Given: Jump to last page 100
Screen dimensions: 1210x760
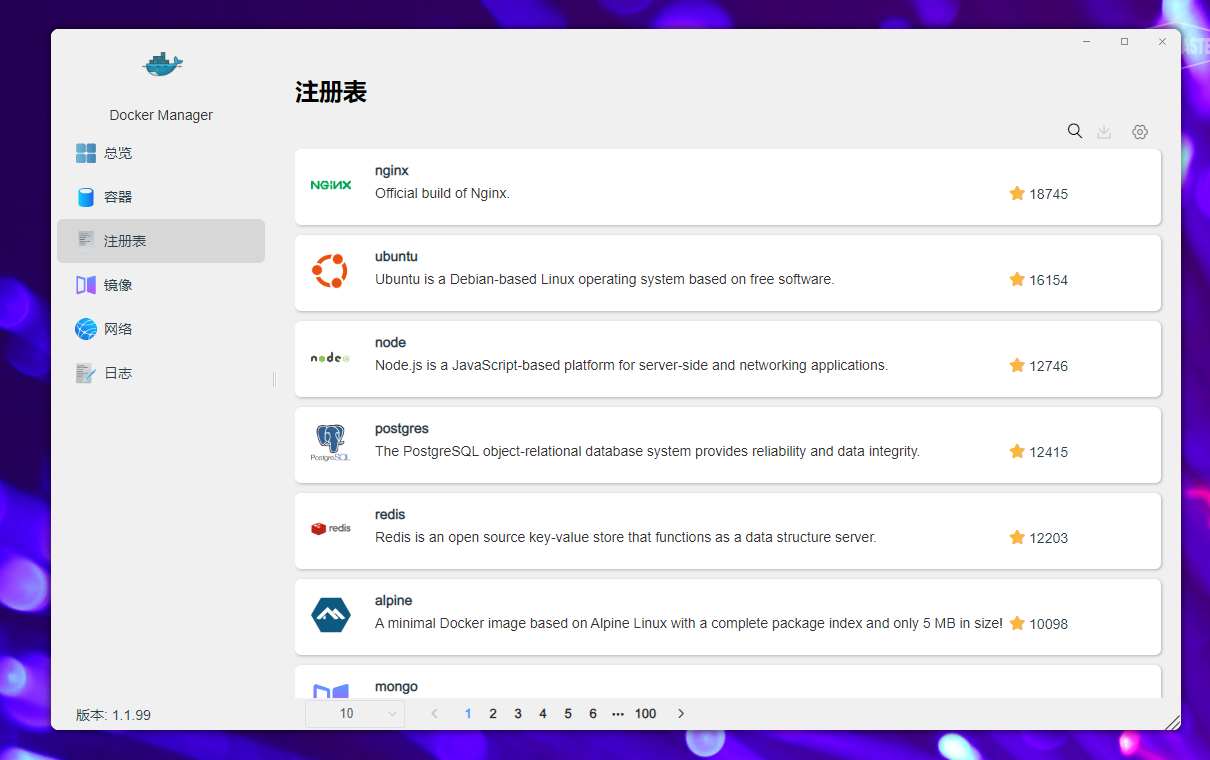Looking at the screenshot, I should coord(646,713).
